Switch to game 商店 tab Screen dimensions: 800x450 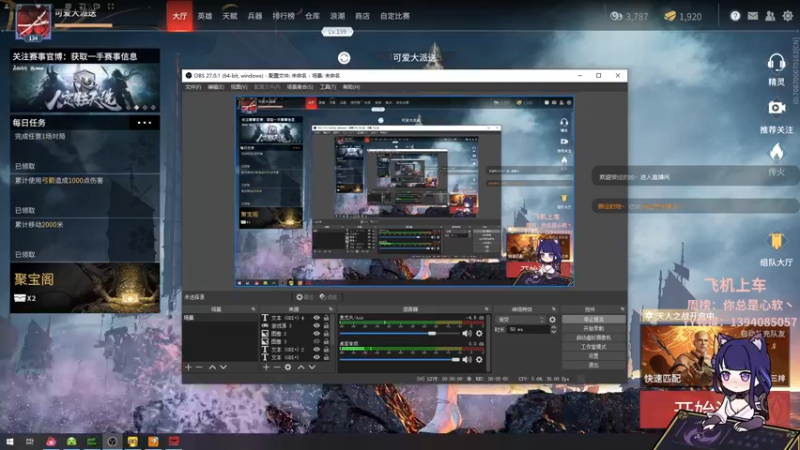(x=362, y=16)
